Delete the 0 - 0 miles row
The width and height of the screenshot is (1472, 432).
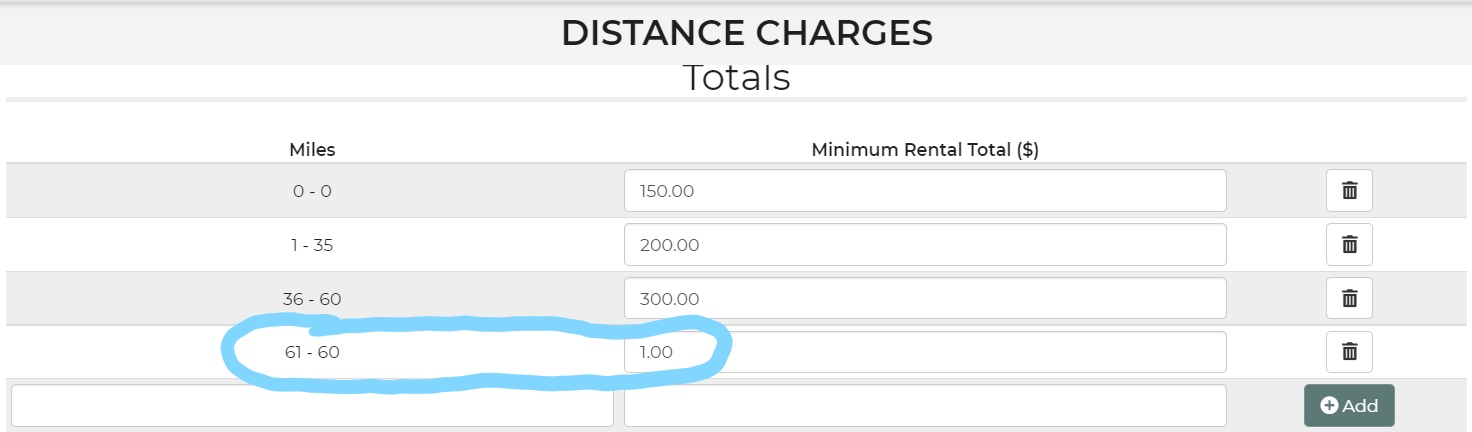pos(1349,190)
